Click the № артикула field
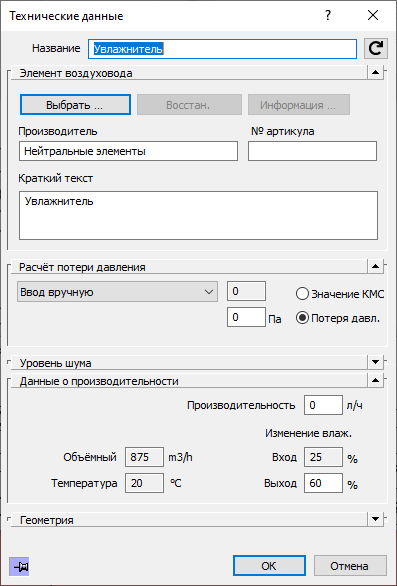This screenshot has width=397, height=586. 313,151
